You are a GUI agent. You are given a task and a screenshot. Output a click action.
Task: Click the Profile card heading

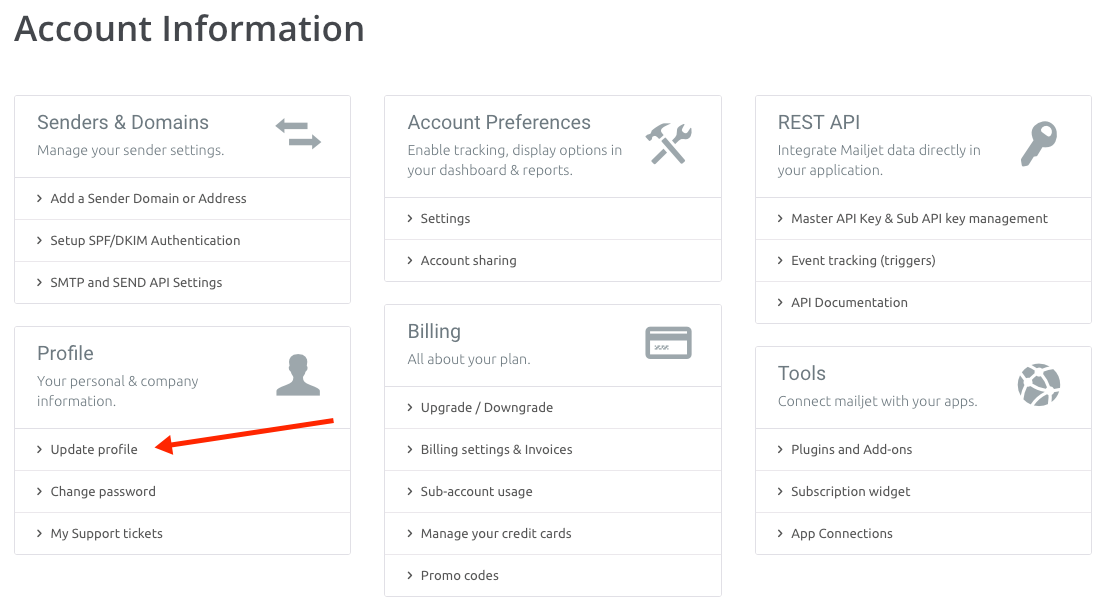(x=65, y=353)
